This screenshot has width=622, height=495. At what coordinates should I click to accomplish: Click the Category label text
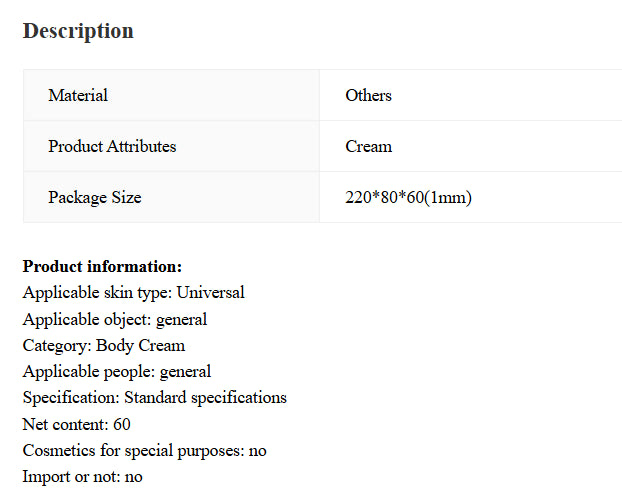(x=56, y=346)
